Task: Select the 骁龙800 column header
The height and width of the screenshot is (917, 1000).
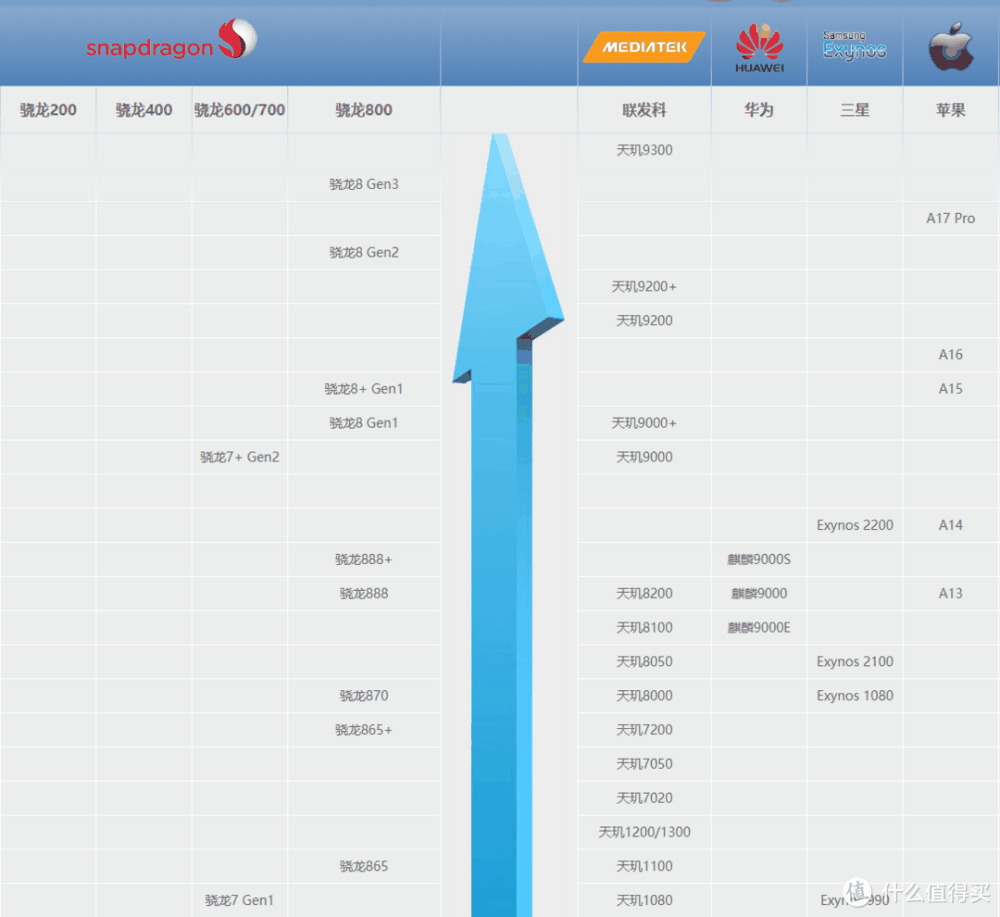Action: point(364,110)
